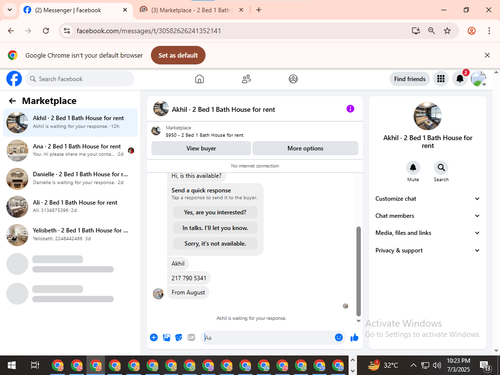
Task: Search in conversation using the magnifier icon
Action: click(441, 167)
